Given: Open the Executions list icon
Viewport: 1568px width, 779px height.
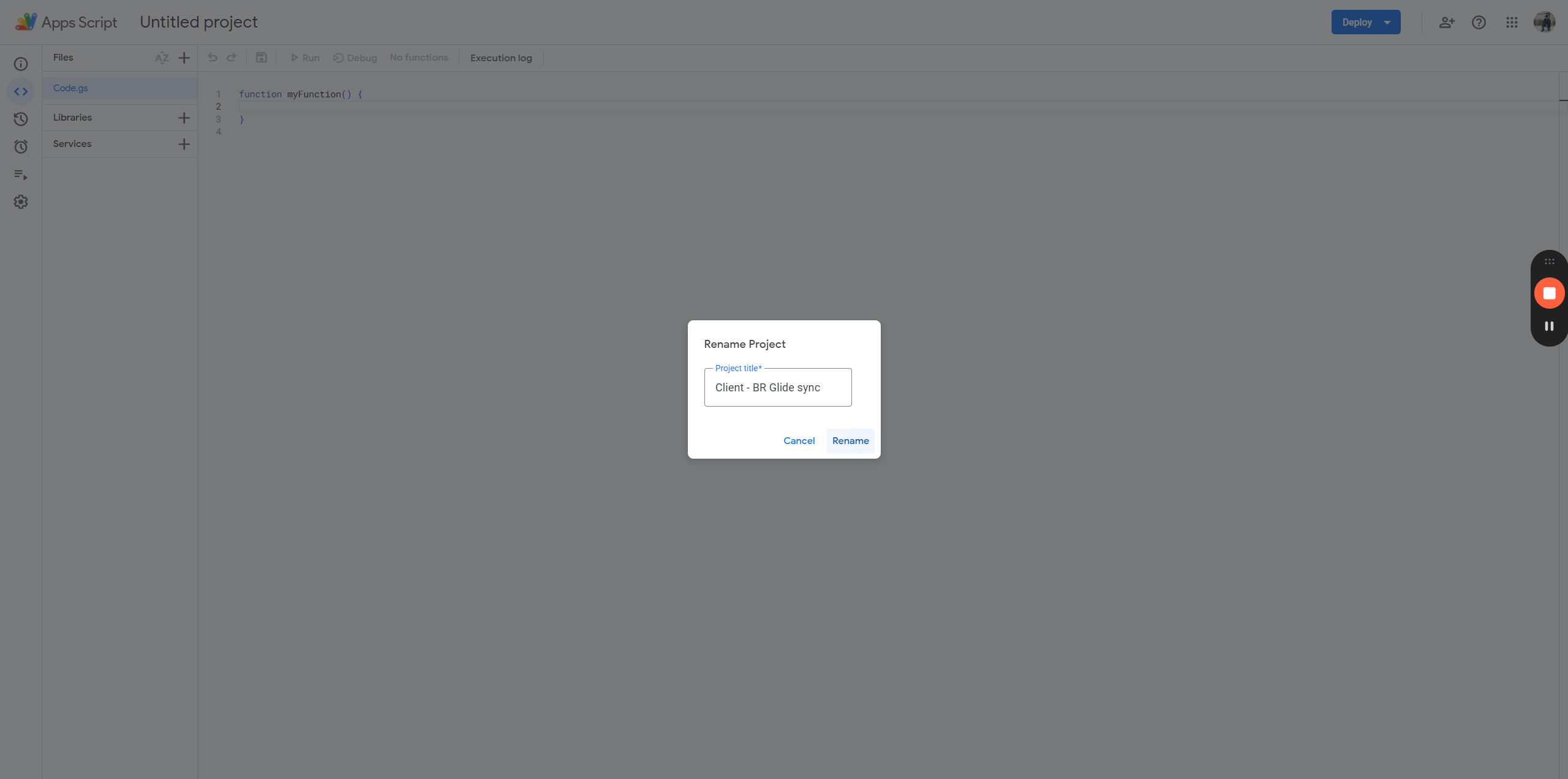Looking at the screenshot, I should [x=21, y=175].
